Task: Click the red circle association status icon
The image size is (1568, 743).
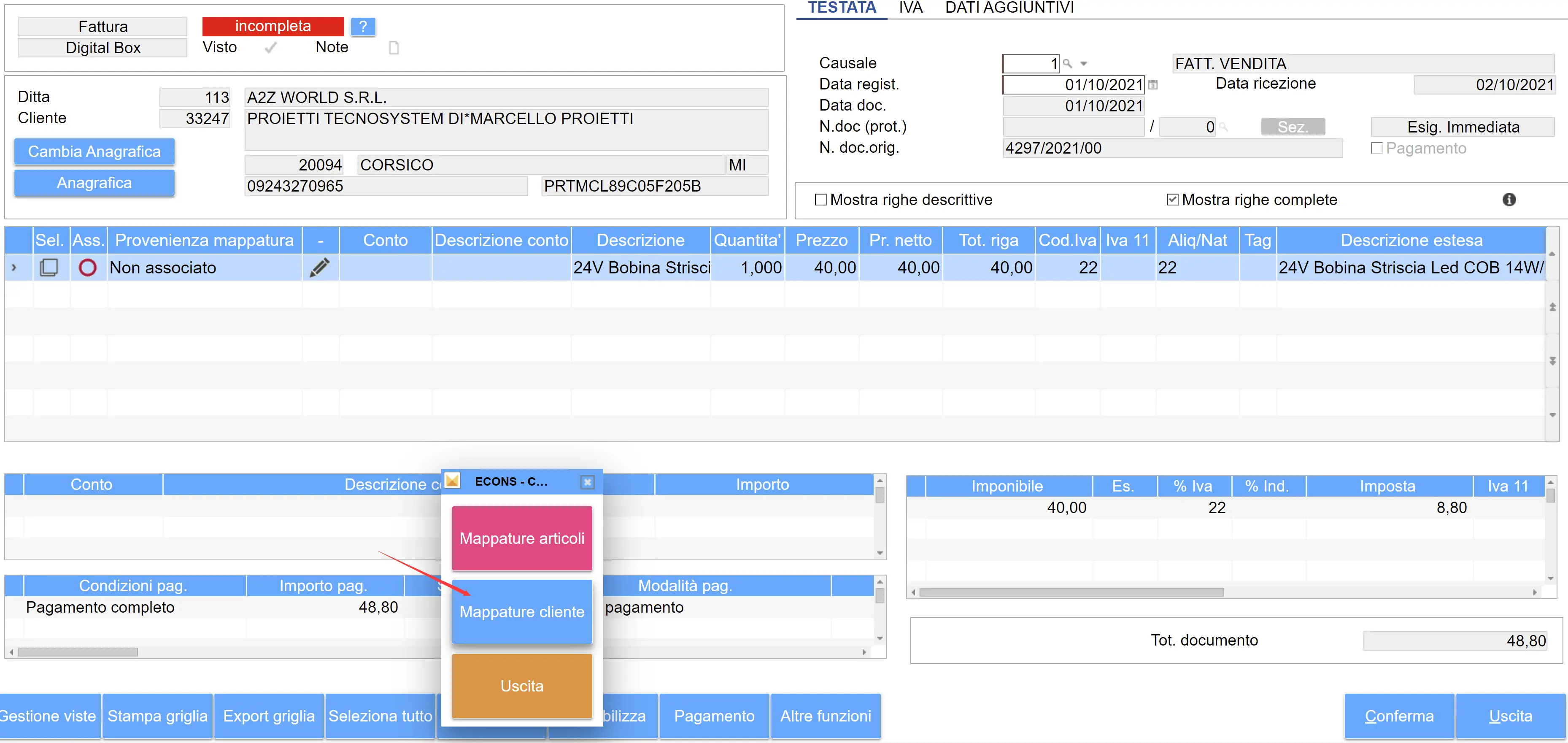Action: (x=88, y=267)
